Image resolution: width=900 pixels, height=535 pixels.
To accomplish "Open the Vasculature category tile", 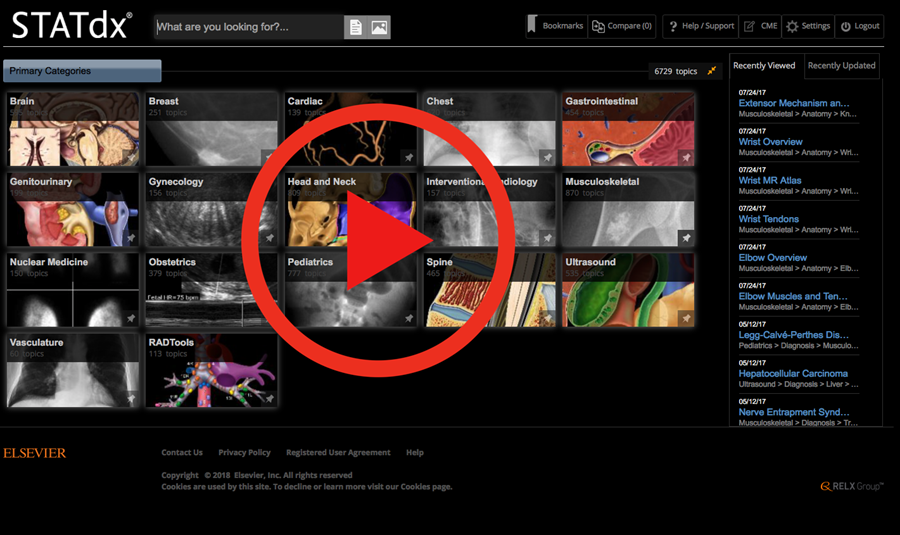I will click(x=73, y=370).
